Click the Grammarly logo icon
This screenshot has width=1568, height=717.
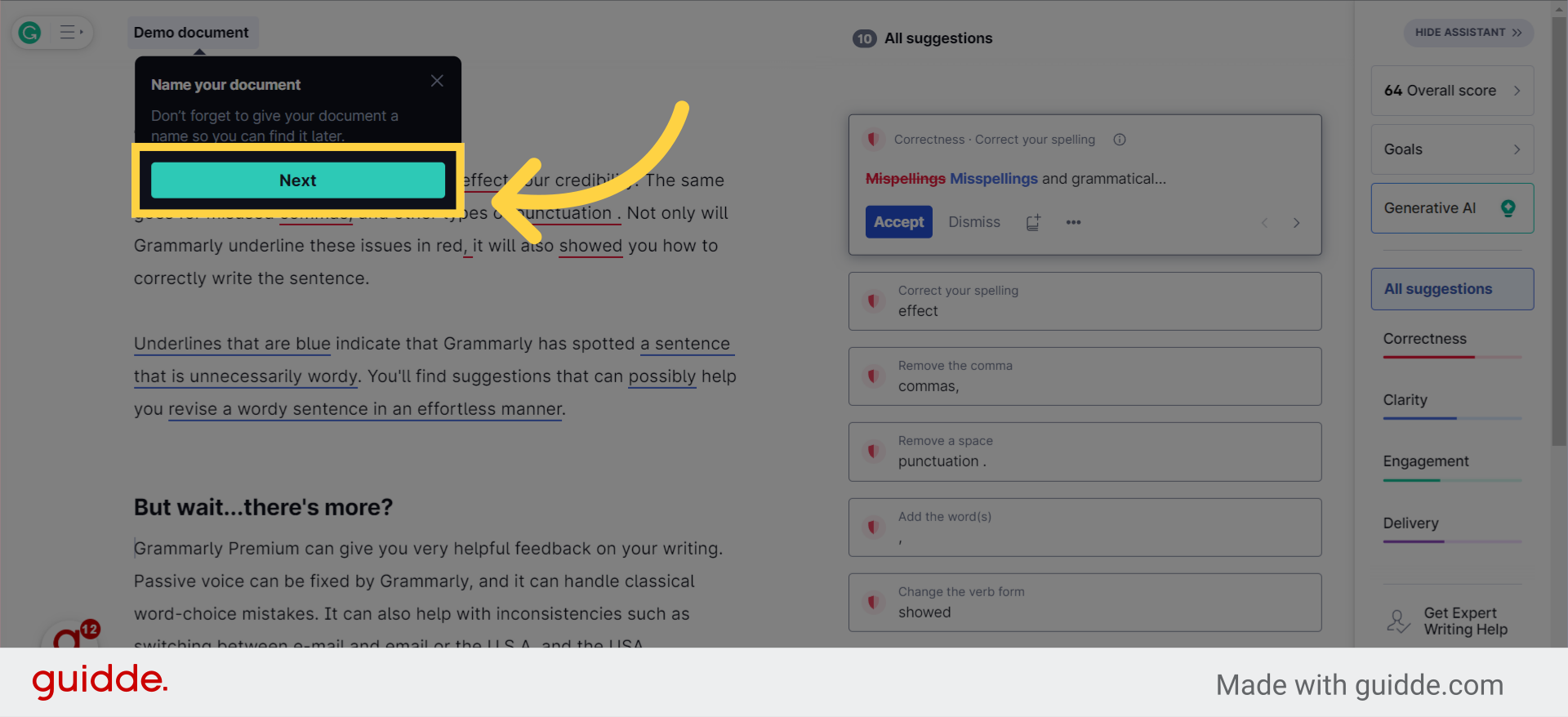[x=30, y=33]
